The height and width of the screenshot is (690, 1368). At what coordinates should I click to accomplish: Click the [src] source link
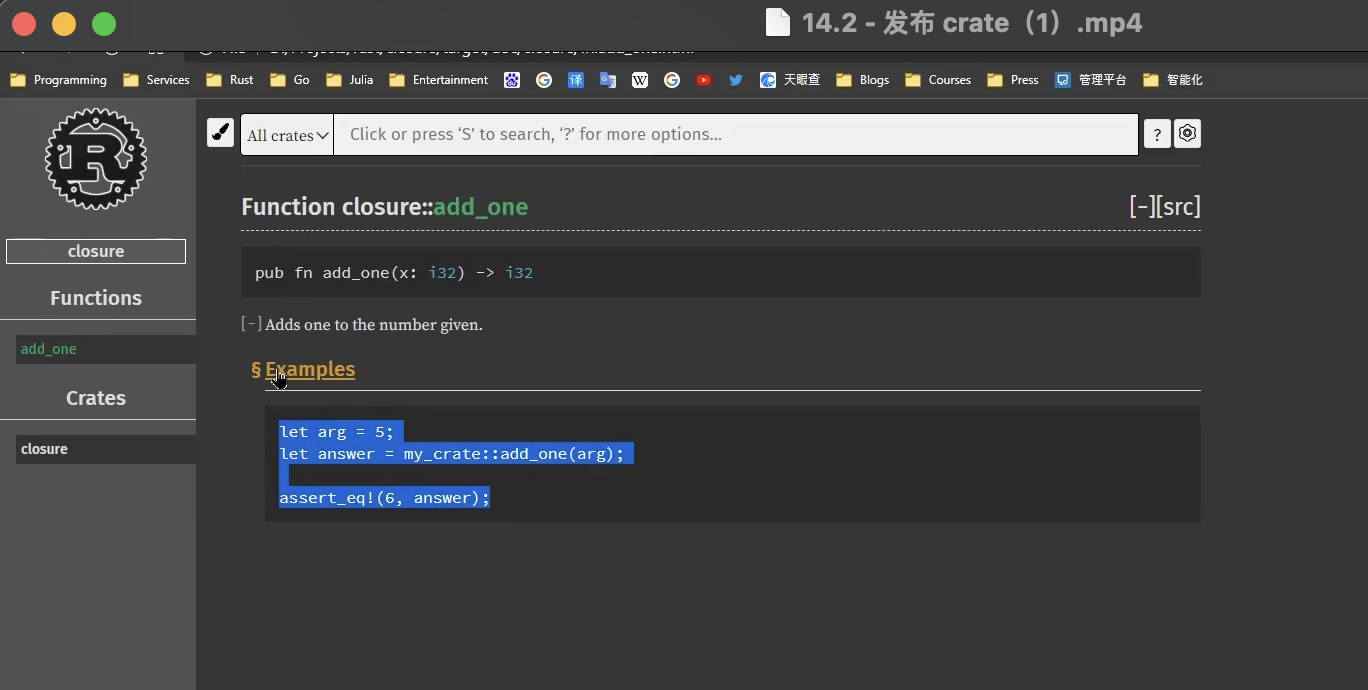point(1179,207)
